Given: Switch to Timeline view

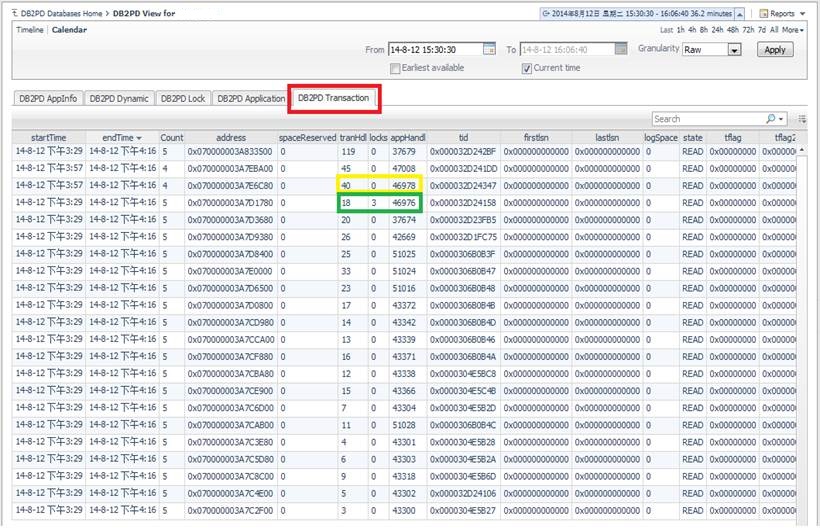Looking at the screenshot, I should click(x=29, y=30).
